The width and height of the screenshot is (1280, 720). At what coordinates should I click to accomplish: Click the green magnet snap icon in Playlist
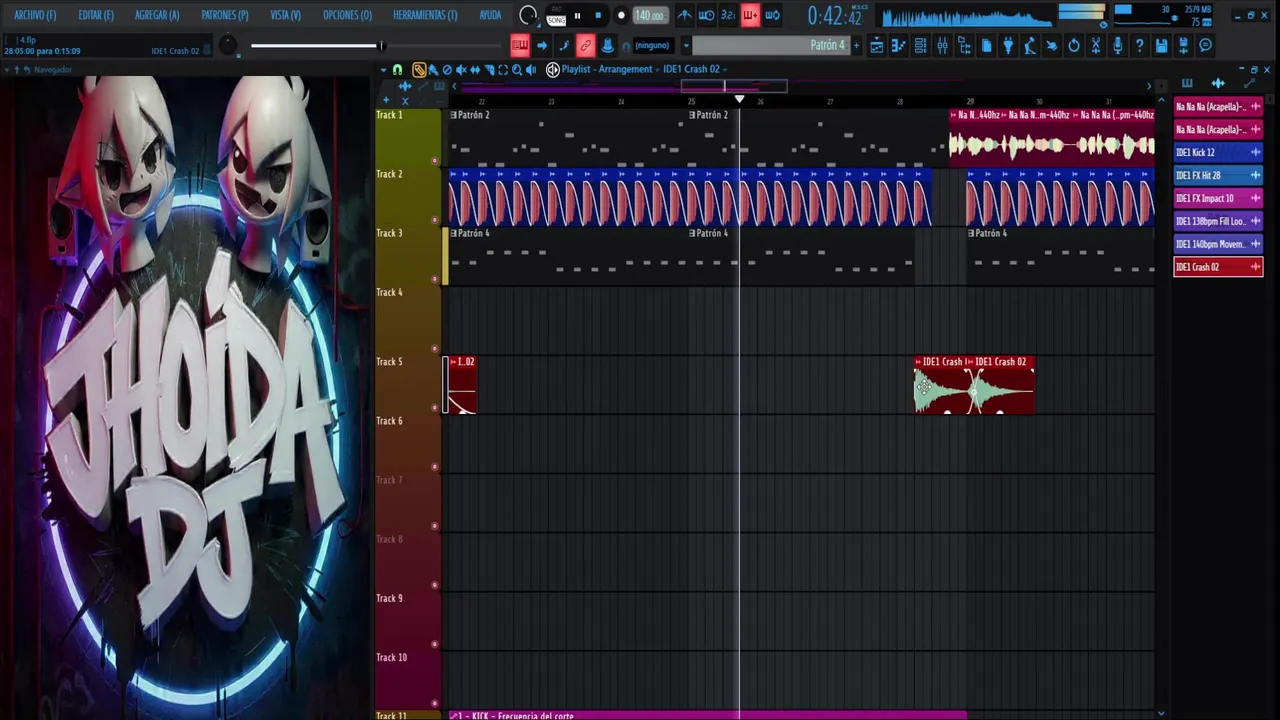[x=397, y=69]
